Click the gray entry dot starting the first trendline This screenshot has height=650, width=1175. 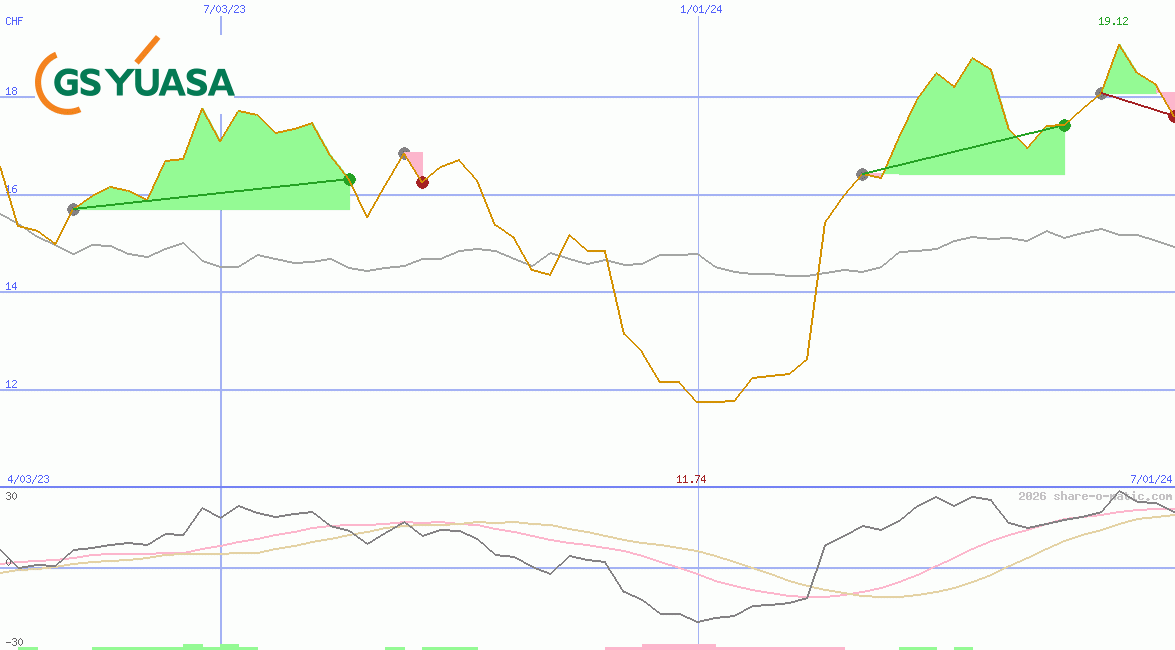point(72,210)
